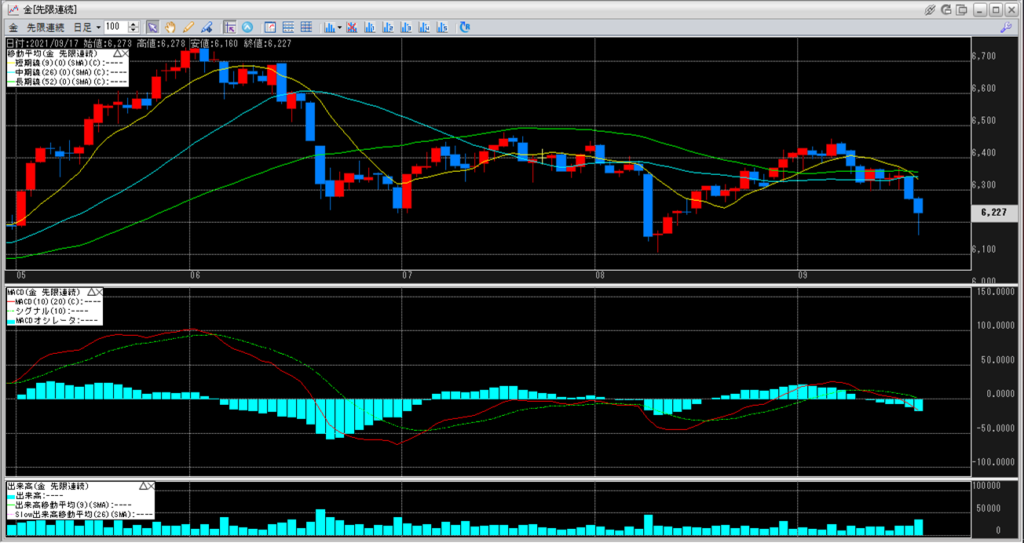Screen dimensions: 1024x543
Task: Click the cyan 出来高 legend swatch
Action: (x=11, y=497)
